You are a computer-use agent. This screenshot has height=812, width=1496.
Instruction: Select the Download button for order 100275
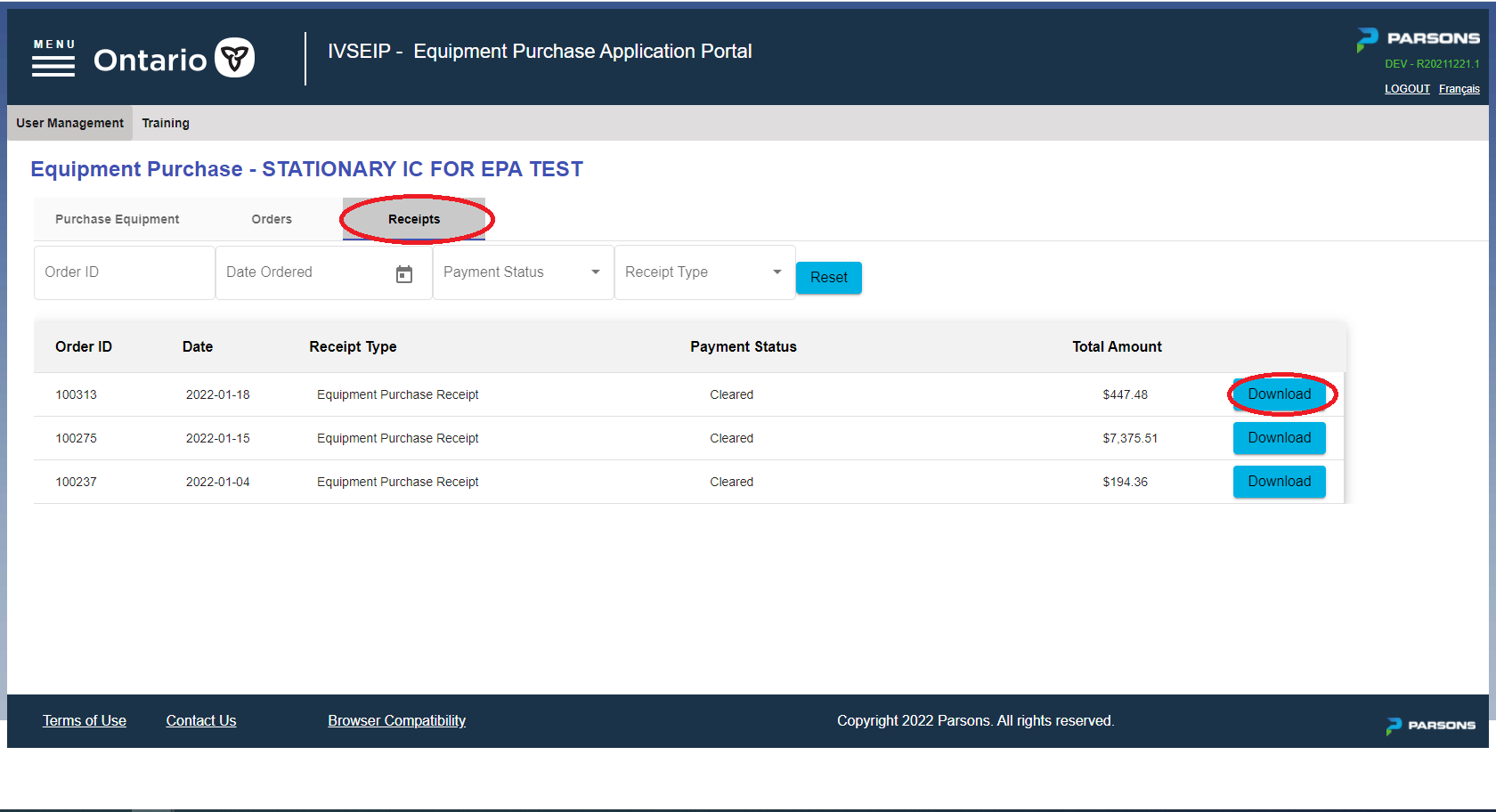[x=1280, y=437]
